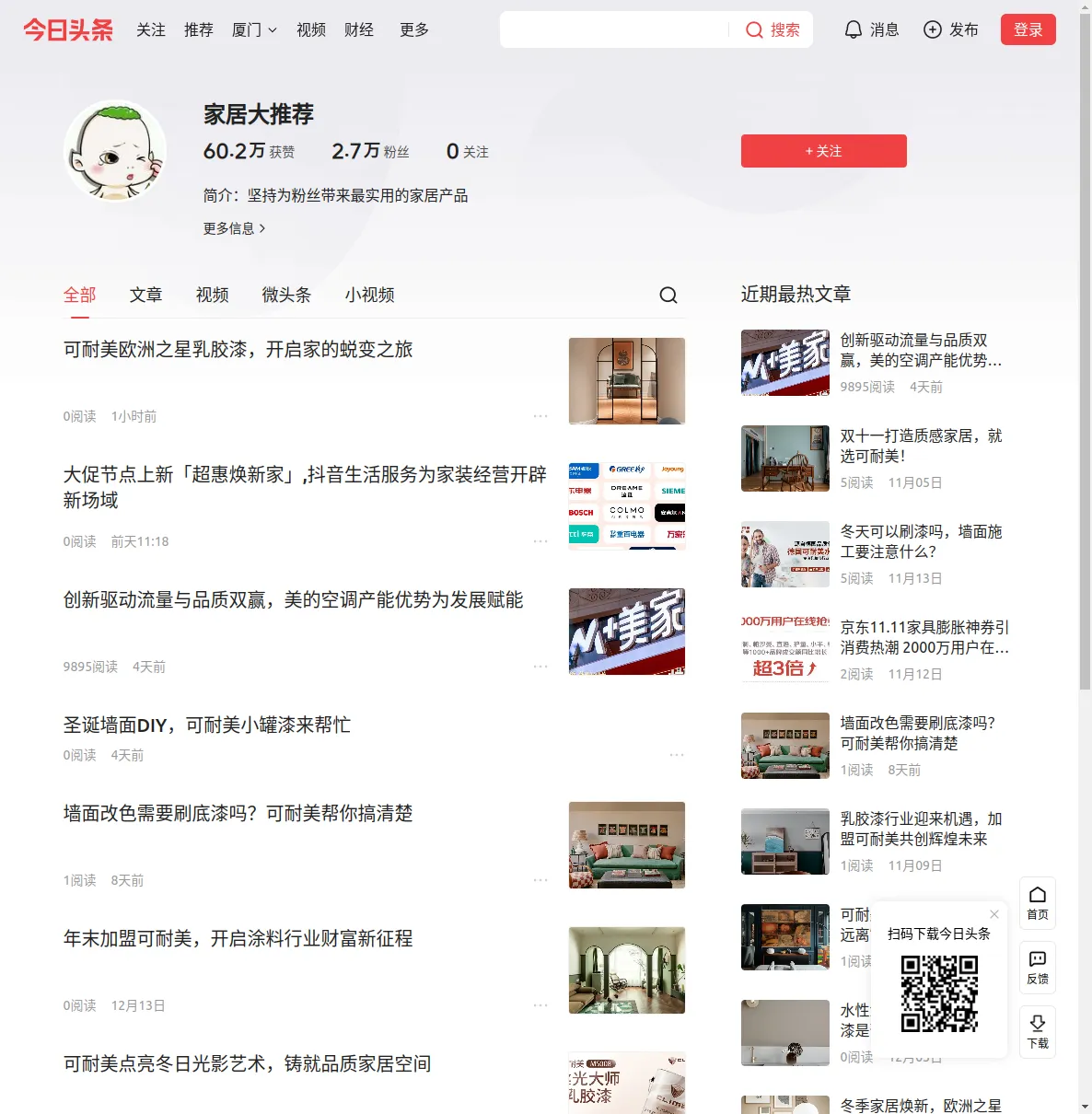Close the QR code download popup
The height and width of the screenshot is (1114, 1092).
(x=994, y=914)
